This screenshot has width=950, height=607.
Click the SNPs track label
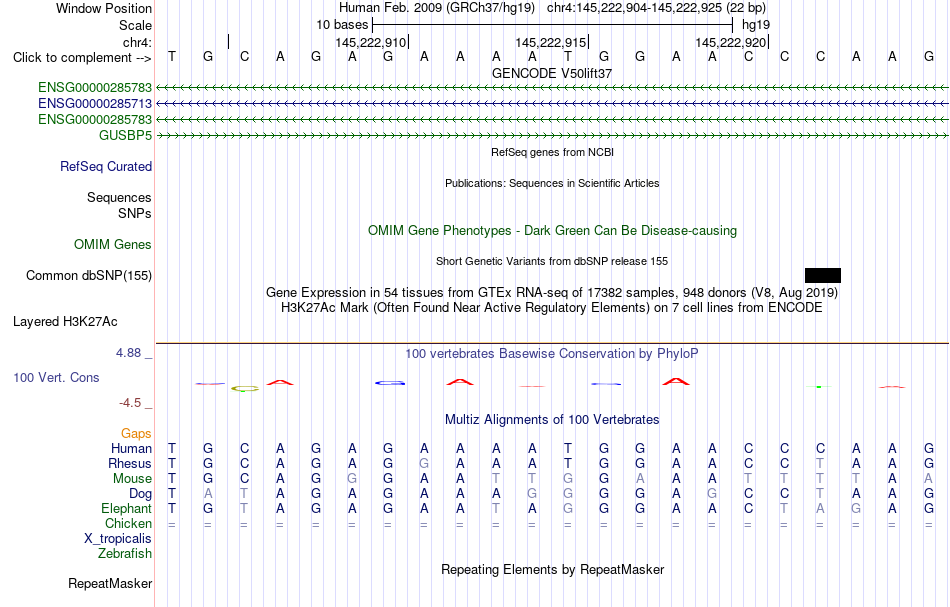click(135, 213)
